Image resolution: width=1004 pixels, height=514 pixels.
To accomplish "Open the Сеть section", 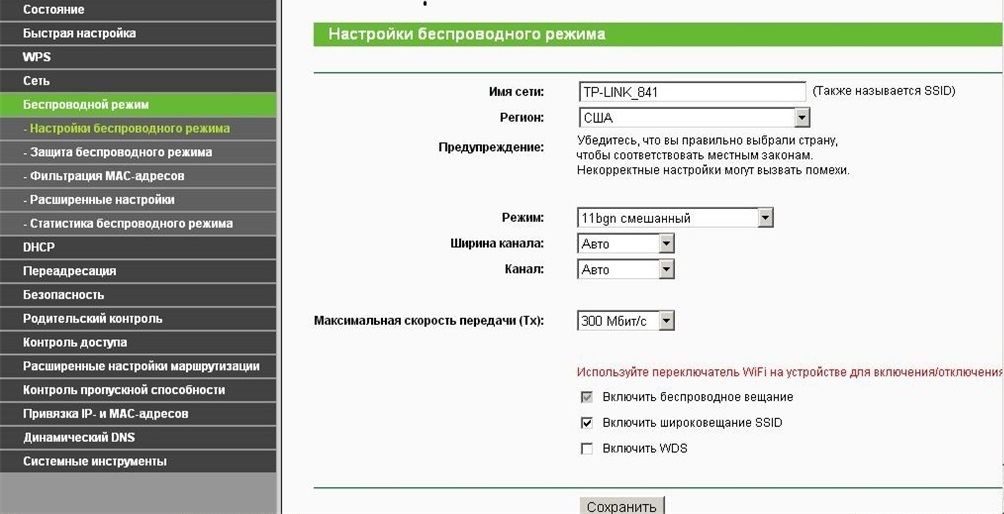I will click(x=138, y=81).
